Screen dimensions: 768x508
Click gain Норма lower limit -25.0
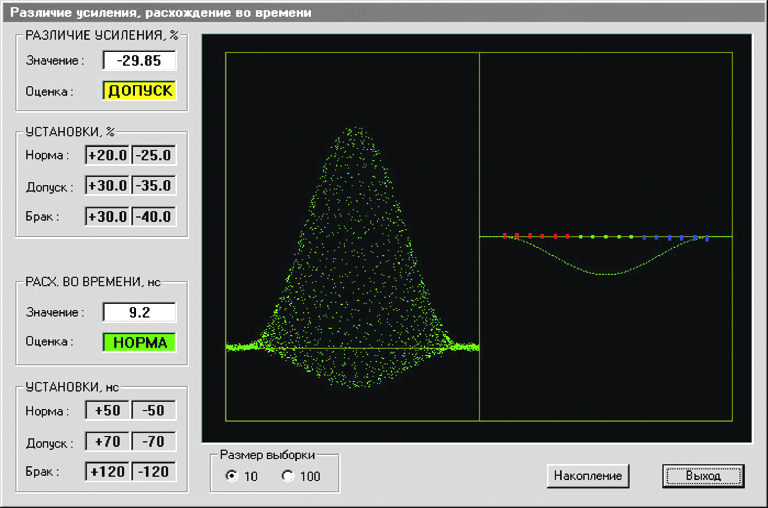[x=153, y=155]
